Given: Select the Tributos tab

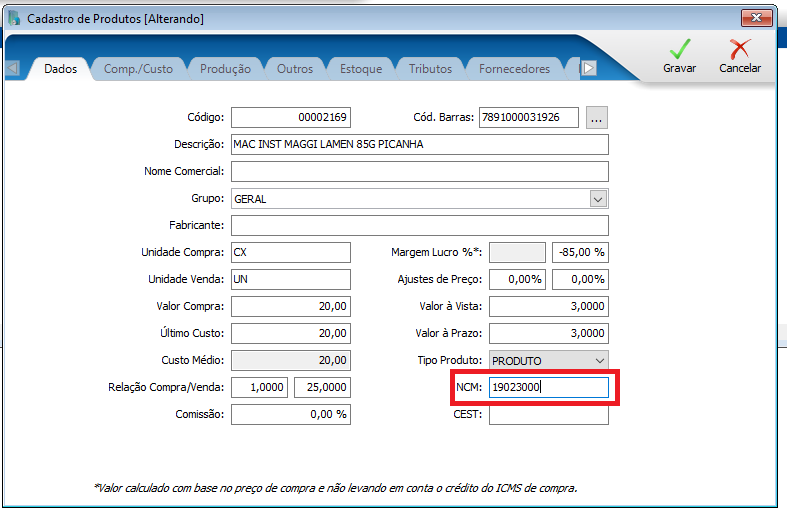Looking at the screenshot, I should click(x=430, y=69).
